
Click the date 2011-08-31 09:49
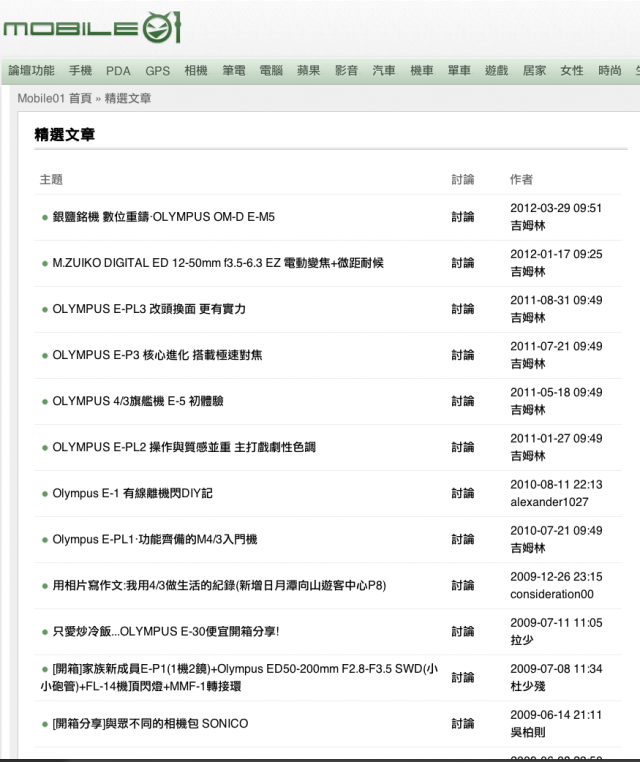(556, 300)
